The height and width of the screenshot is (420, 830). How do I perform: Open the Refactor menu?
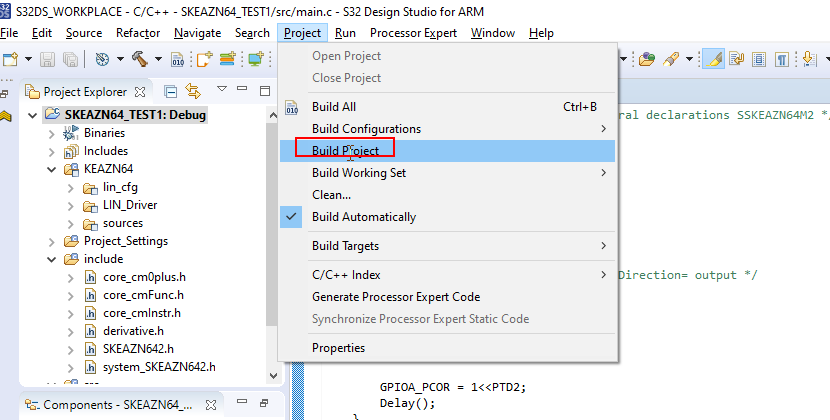coord(138,33)
